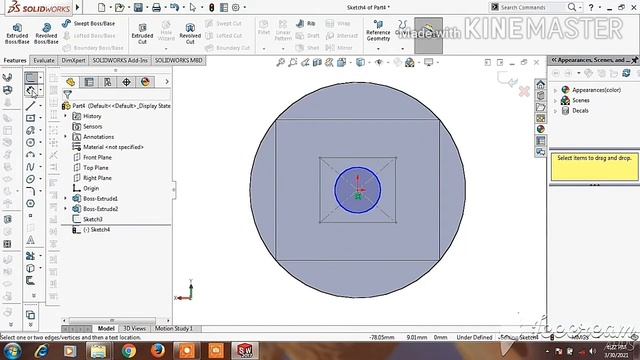Screen dimensions: 640x360
Task: Click the Rib feature tool
Action: coord(306,24)
